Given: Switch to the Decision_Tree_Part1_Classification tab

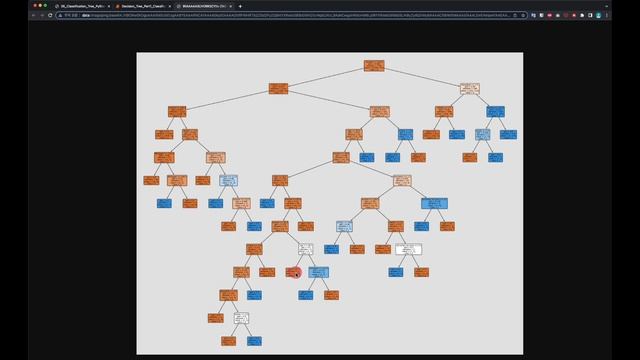Looking at the screenshot, I should pyautogui.click(x=142, y=6).
